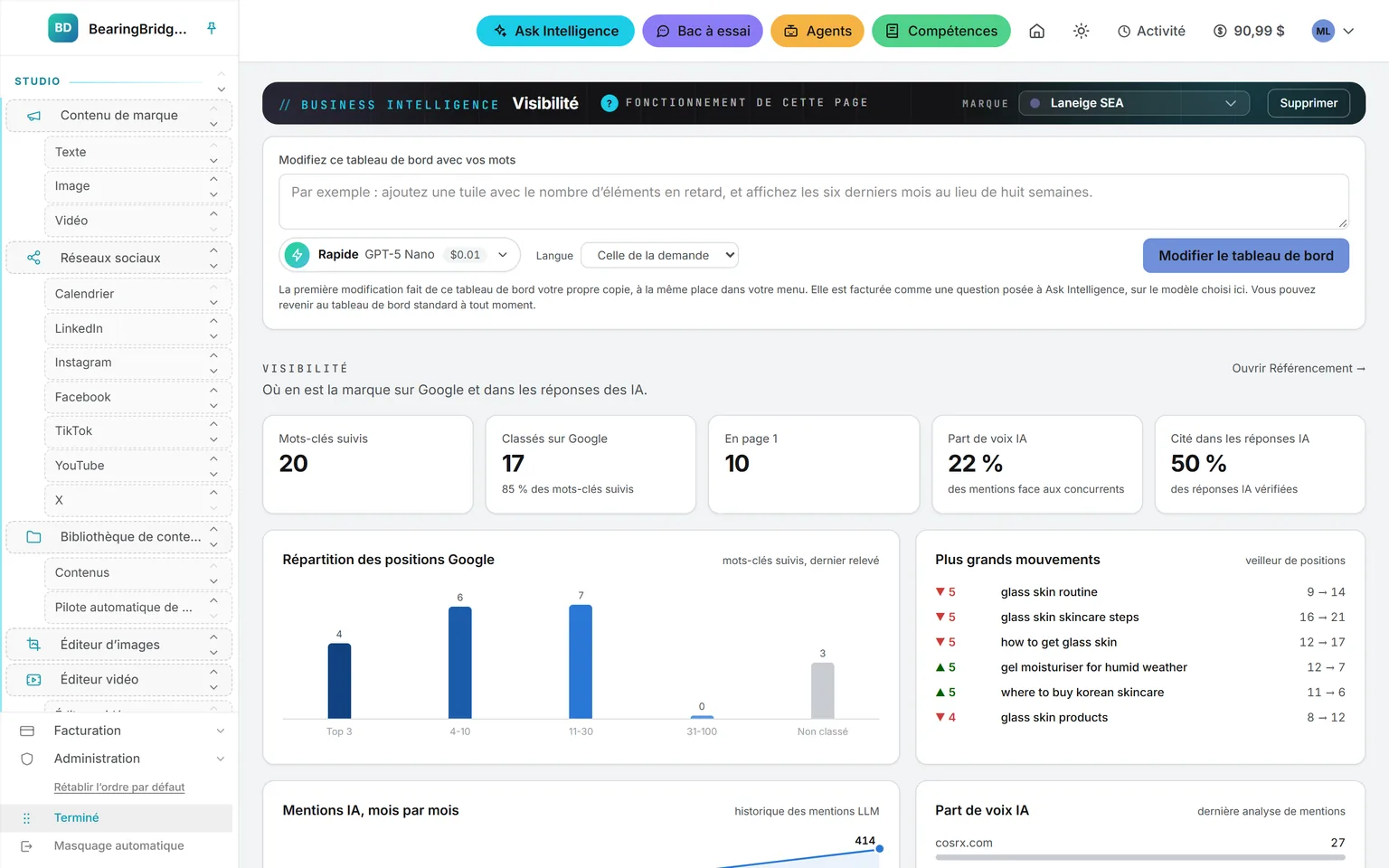The image size is (1389, 868).
Task: Move Image item up with its arrow
Action: coord(213,179)
